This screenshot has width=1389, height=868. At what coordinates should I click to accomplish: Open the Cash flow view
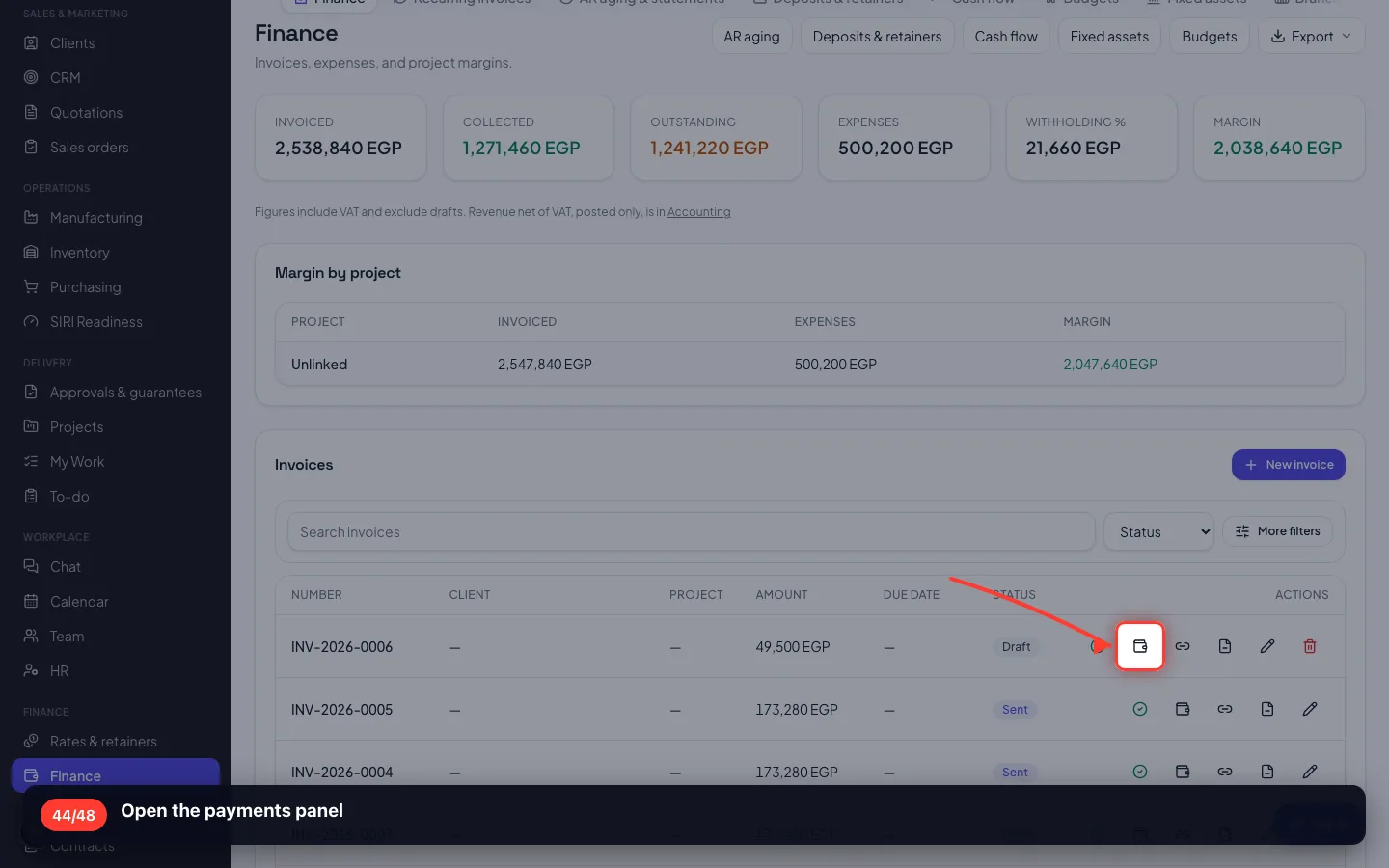pos(1006,37)
